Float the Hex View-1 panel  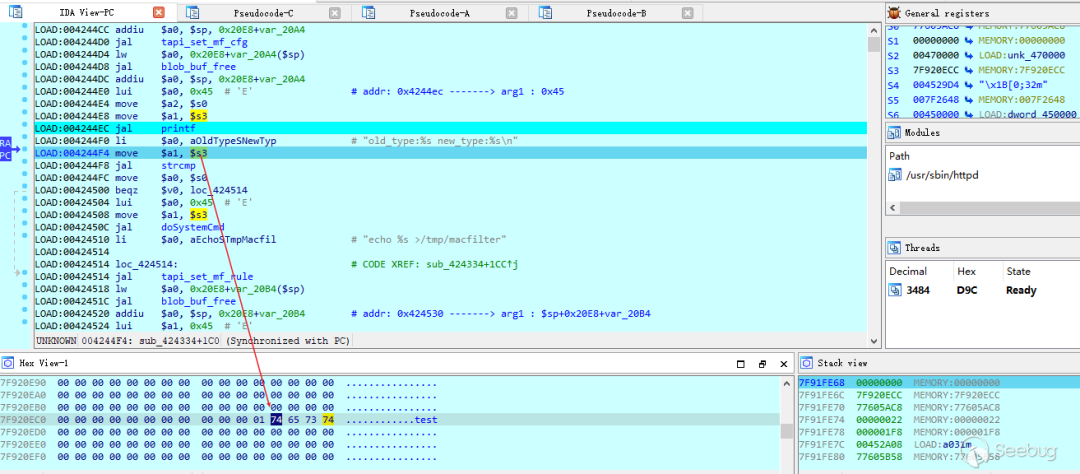tap(762, 363)
